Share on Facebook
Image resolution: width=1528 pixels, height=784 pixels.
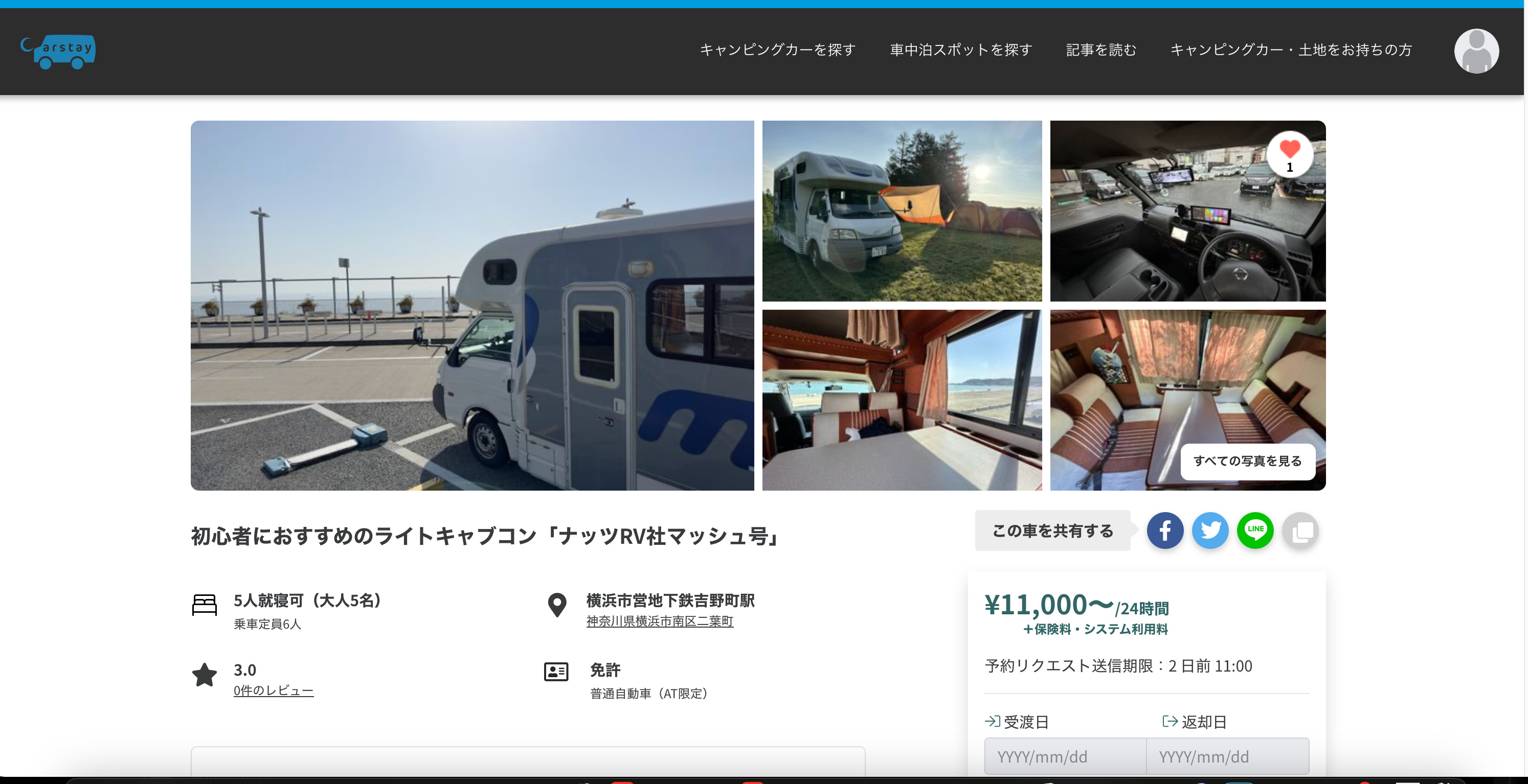1164,530
